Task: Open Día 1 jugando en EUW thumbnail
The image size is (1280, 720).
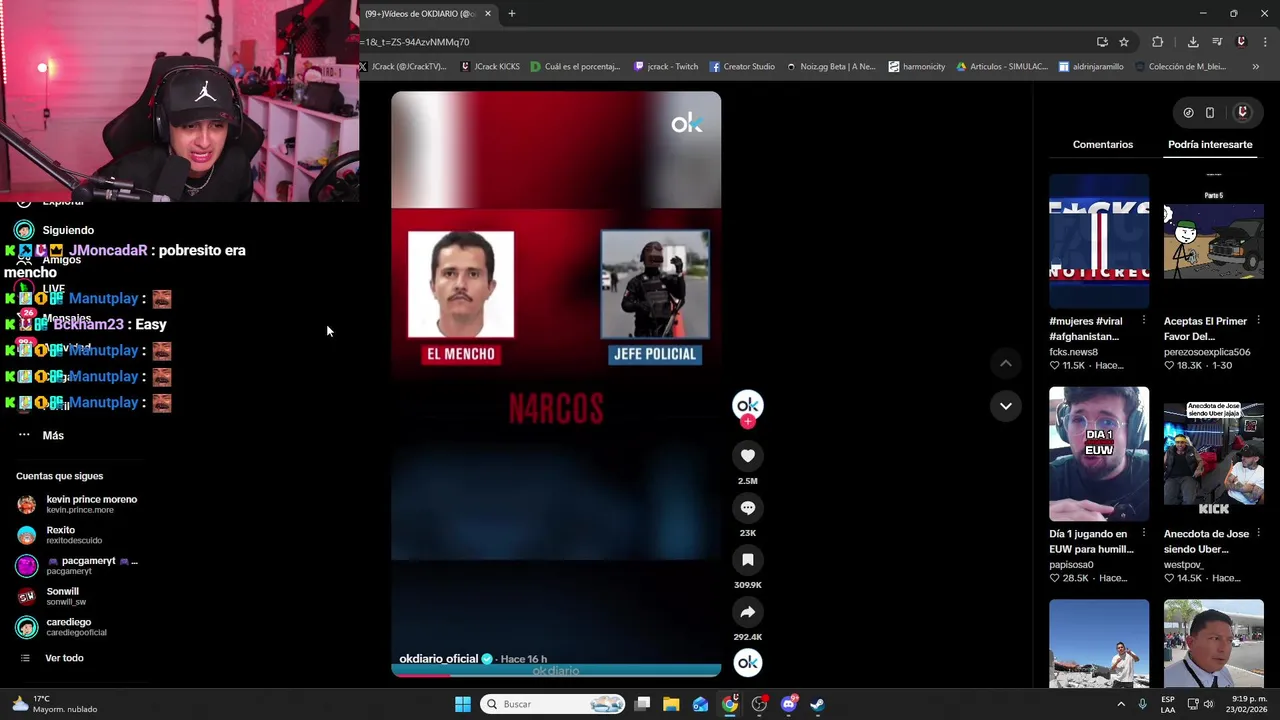Action: coord(1099,454)
